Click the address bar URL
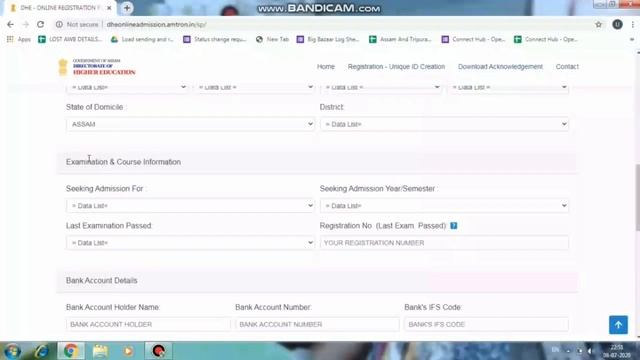The height and width of the screenshot is (360, 640). [156, 24]
